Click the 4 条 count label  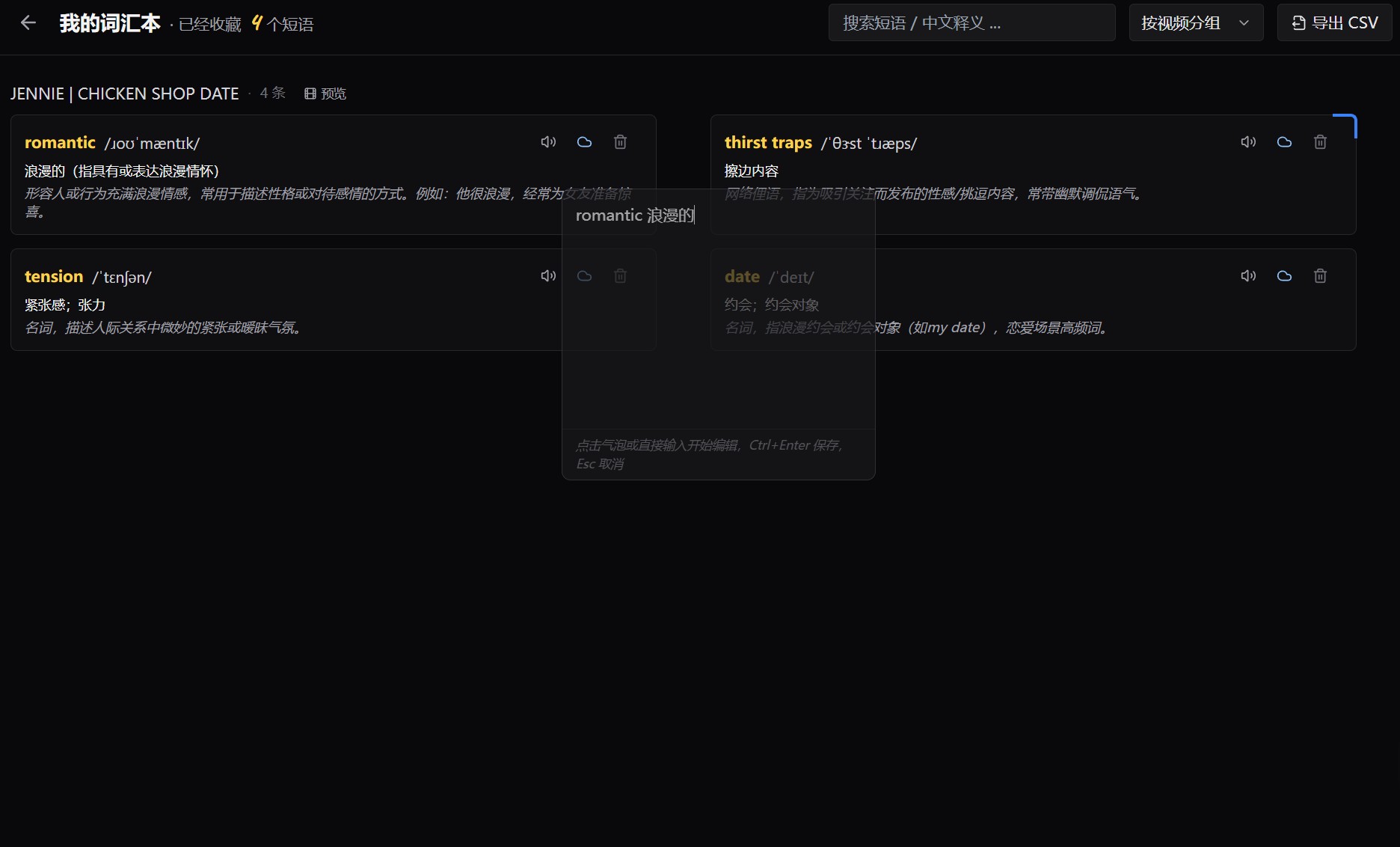(x=273, y=93)
